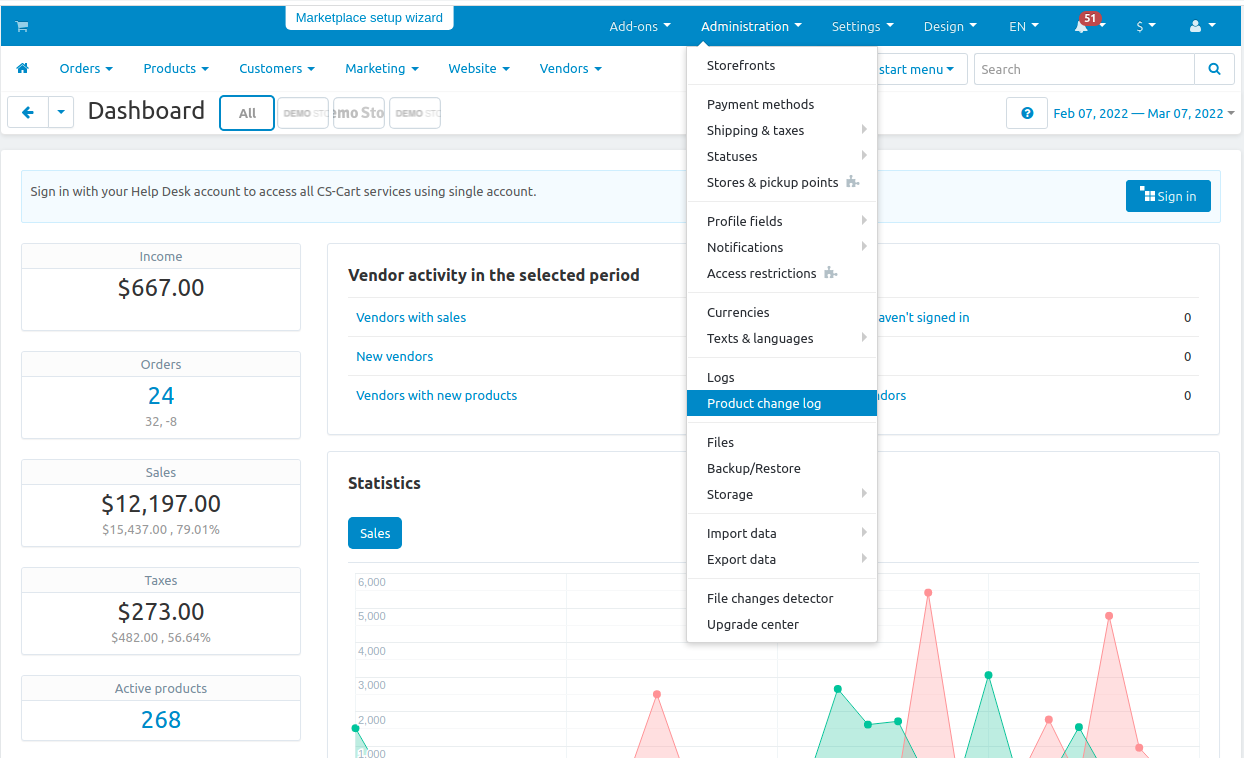Select Backup/Restore menu item
The width and height of the screenshot is (1244, 758).
[x=782, y=468]
